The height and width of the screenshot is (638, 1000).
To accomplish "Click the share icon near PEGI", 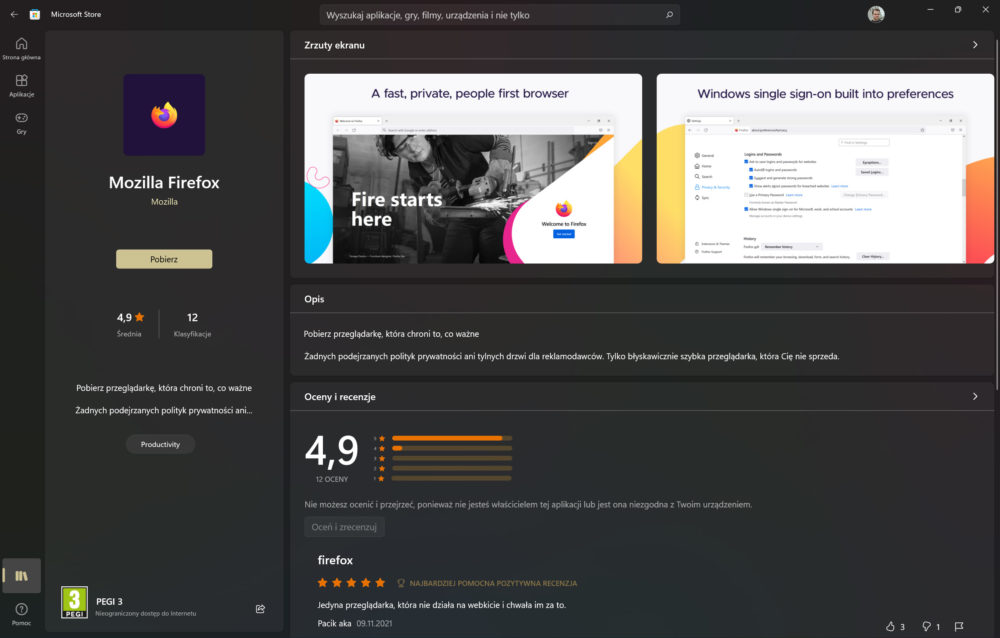I will 260,609.
